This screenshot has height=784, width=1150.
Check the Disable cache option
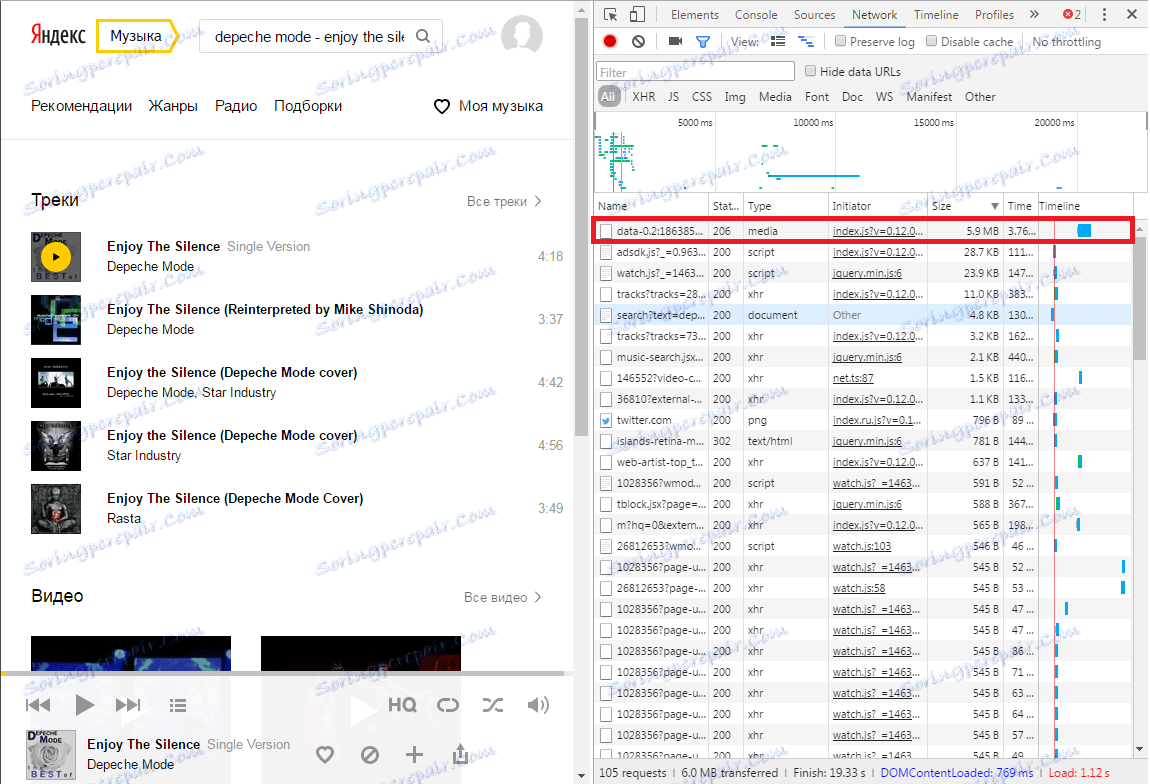pyautogui.click(x=932, y=42)
